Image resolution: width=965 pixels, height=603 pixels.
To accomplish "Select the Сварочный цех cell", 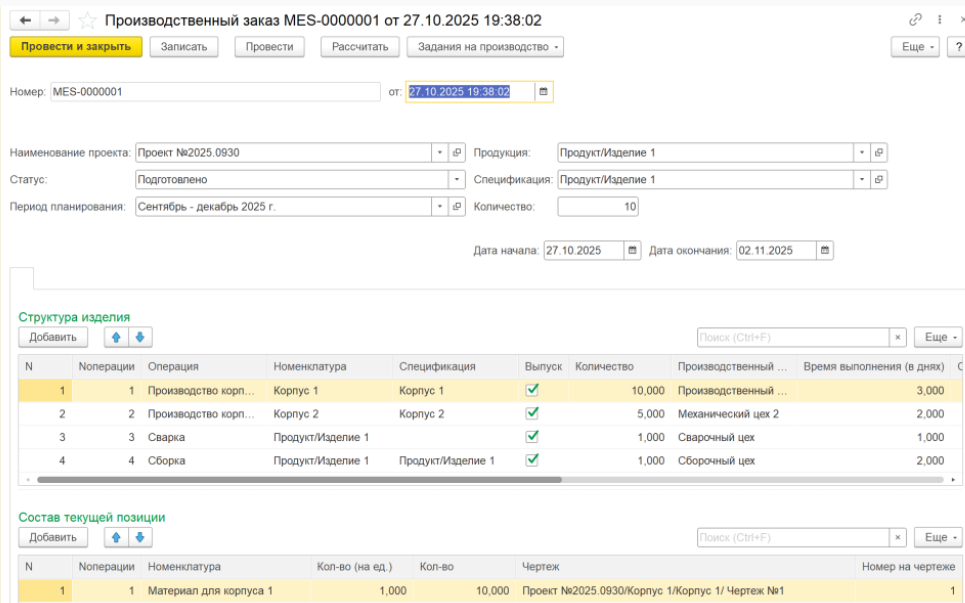I will tap(734, 437).
